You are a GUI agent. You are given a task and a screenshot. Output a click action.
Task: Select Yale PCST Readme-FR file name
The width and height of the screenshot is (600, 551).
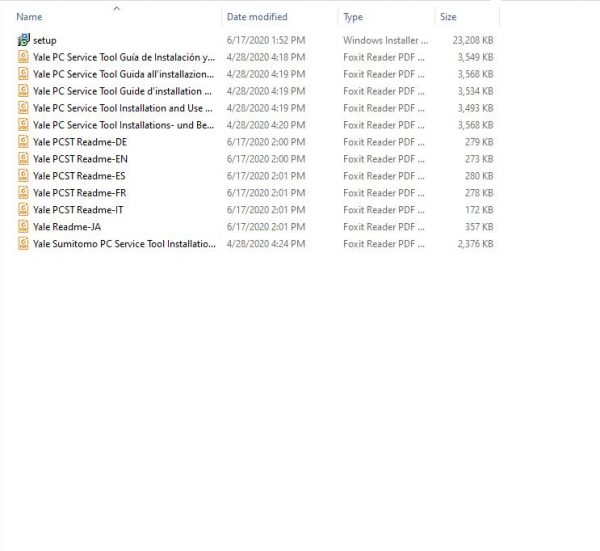coord(79,193)
